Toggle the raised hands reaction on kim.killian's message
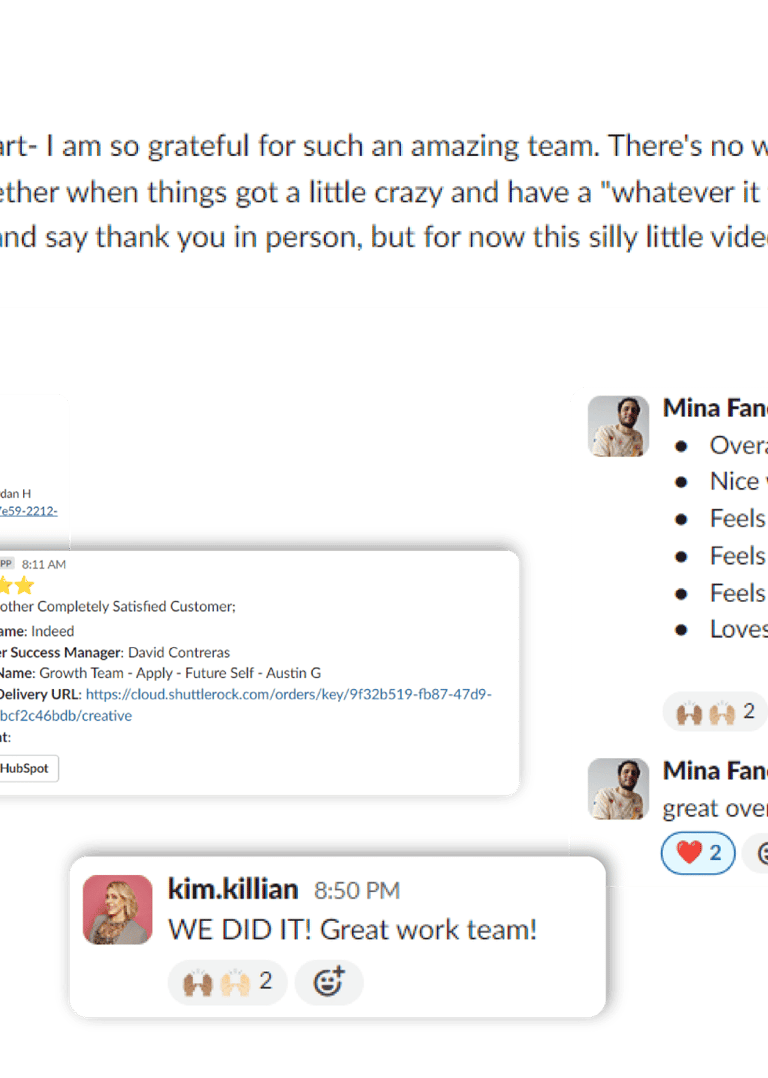 point(228,982)
